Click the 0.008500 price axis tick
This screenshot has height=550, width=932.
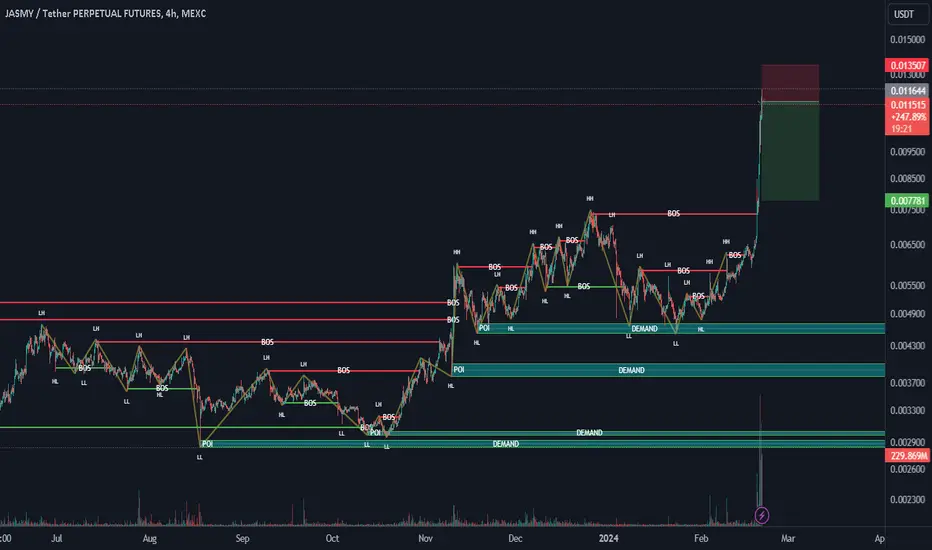907,178
